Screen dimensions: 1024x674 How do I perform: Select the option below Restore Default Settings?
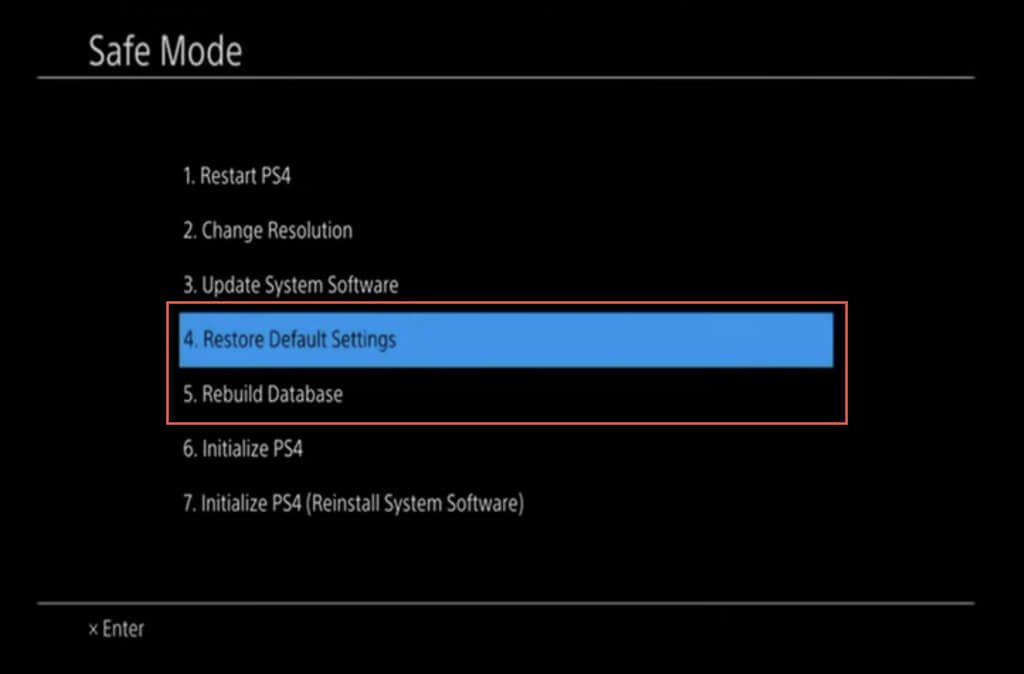click(262, 394)
